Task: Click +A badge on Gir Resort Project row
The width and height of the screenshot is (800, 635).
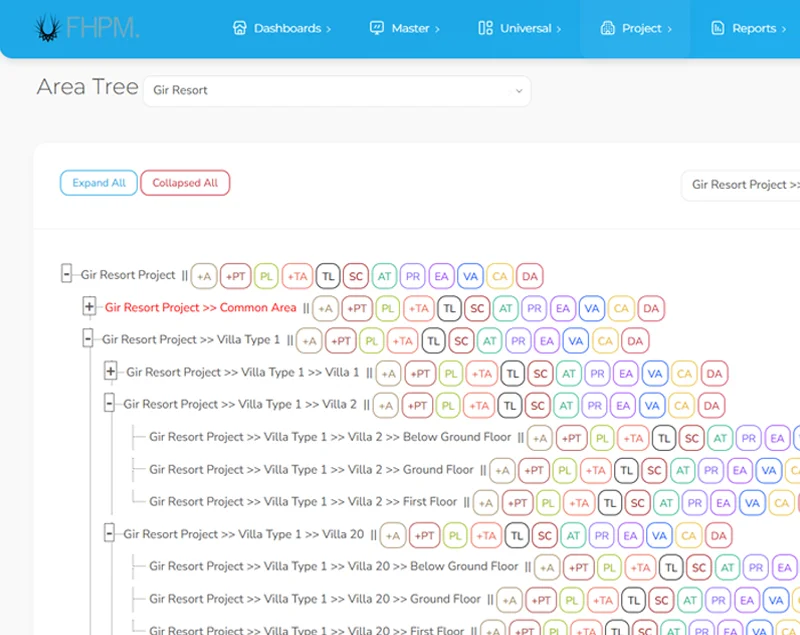Action: coord(204,276)
